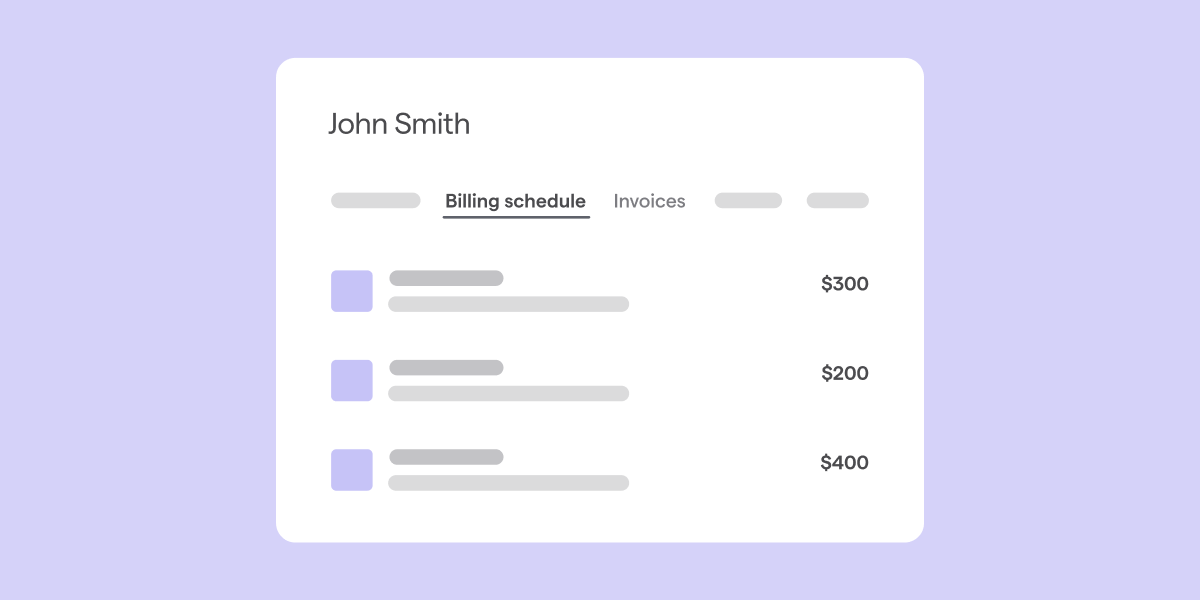Click the dark title bar in the $400 row
The height and width of the screenshot is (600, 1200).
446,457
